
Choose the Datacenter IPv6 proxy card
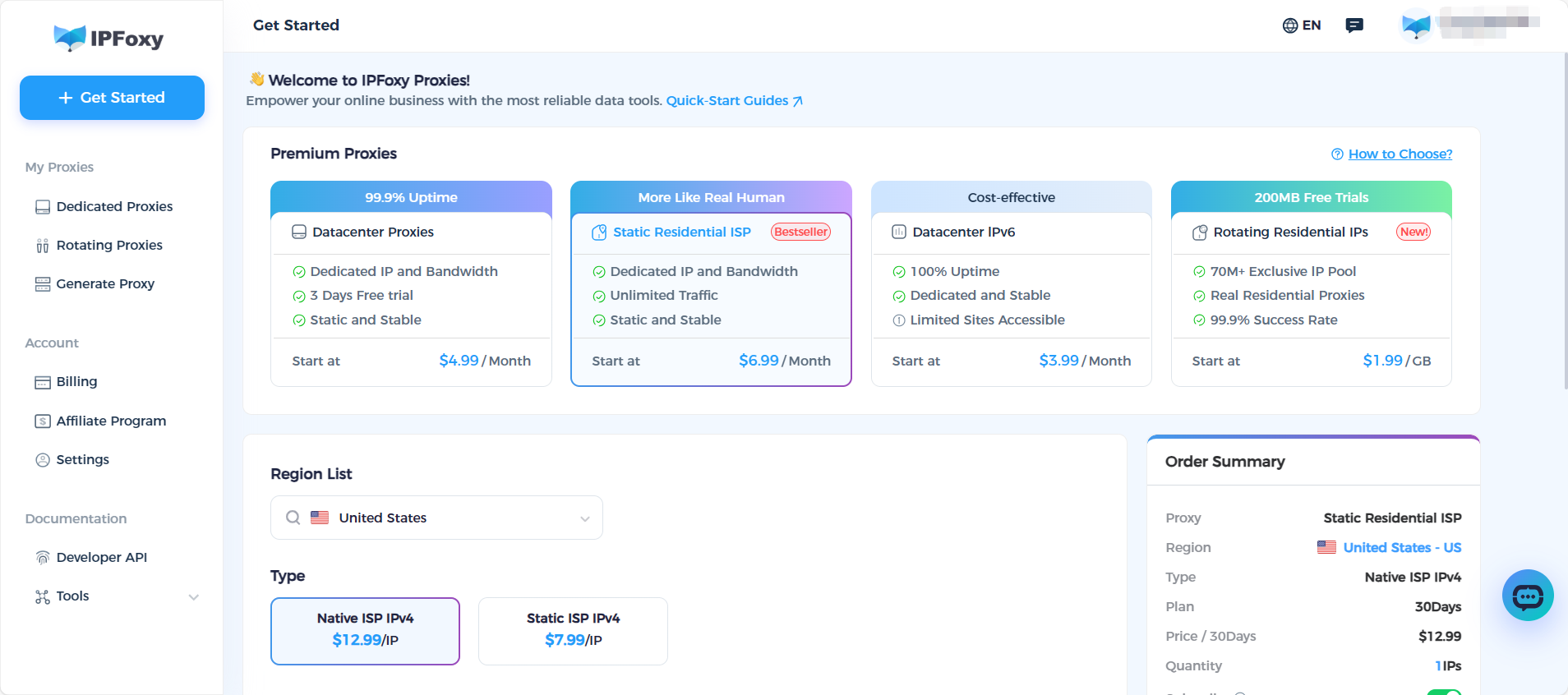click(1011, 283)
